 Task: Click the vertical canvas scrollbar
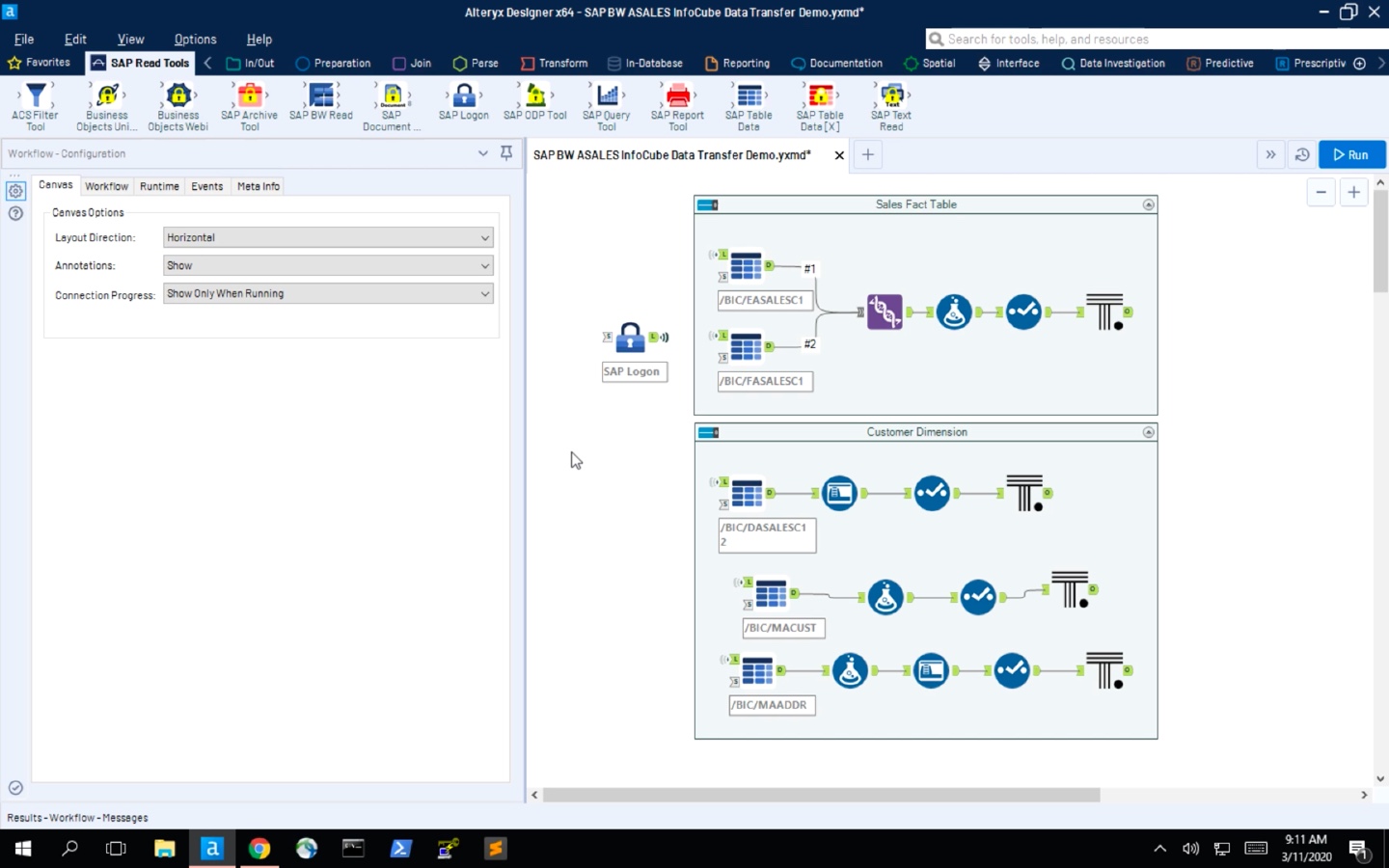(x=1380, y=241)
